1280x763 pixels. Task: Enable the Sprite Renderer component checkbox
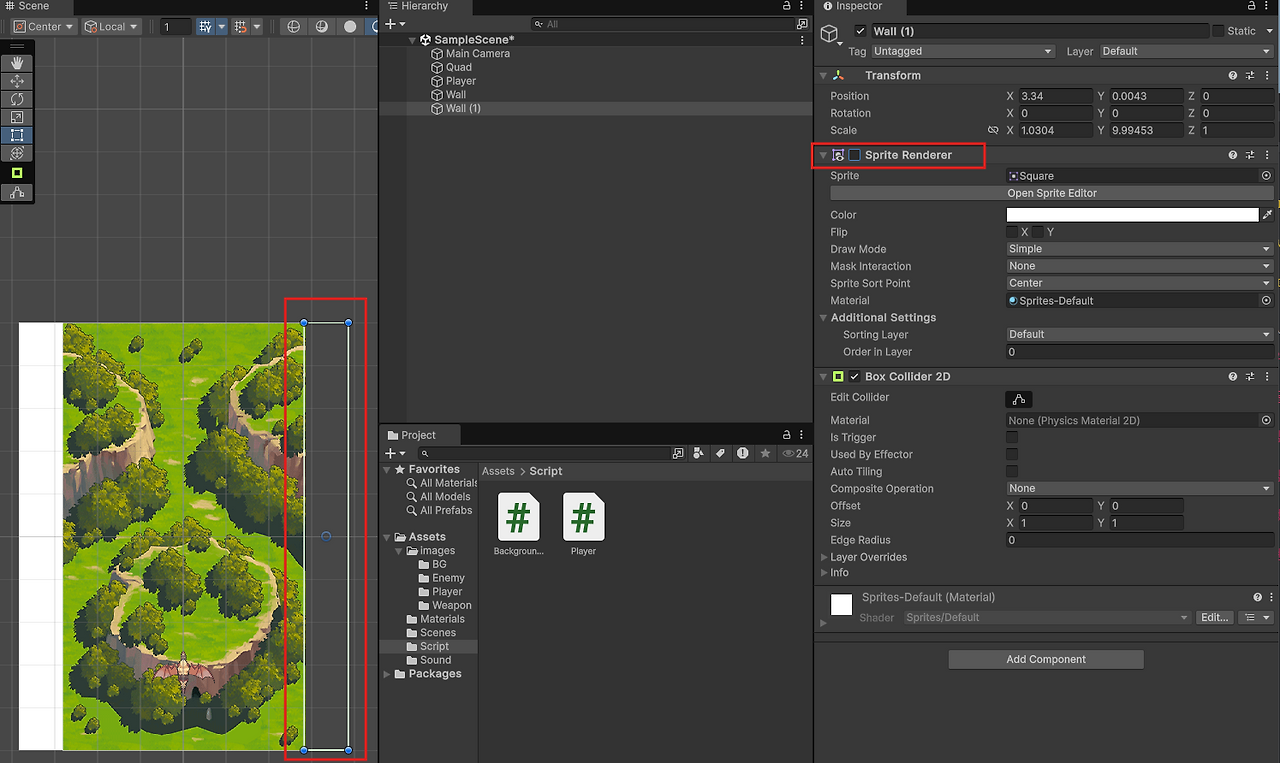[854, 155]
